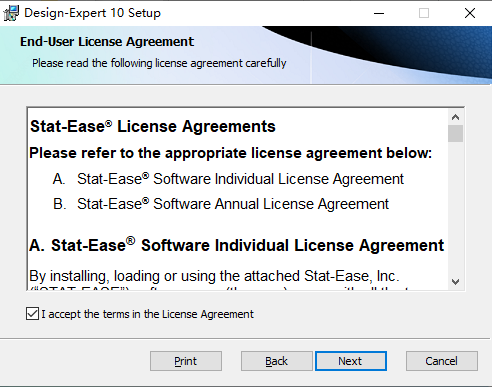Print the license agreement

click(186, 361)
